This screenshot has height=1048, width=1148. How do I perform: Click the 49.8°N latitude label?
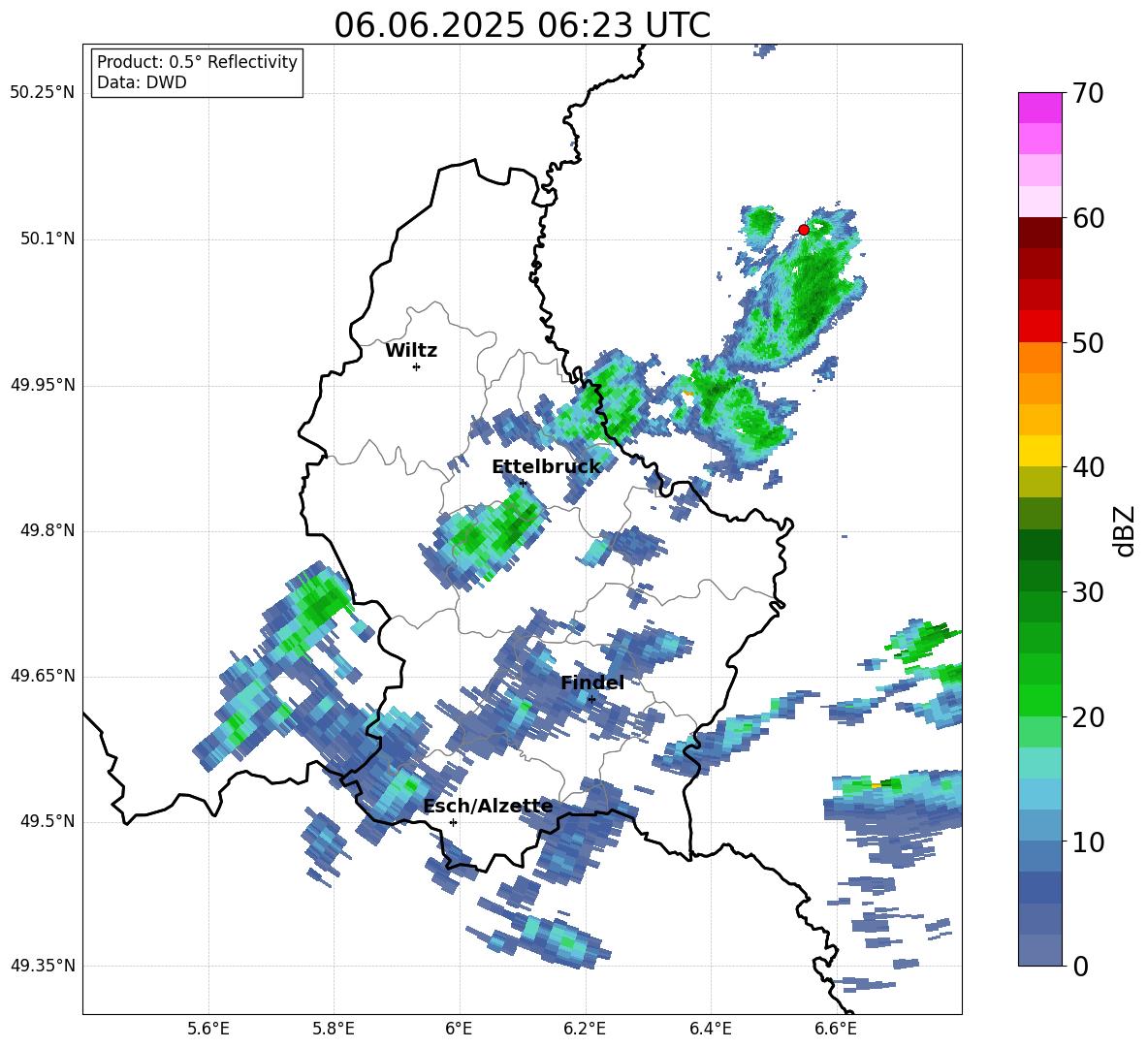click(48, 530)
